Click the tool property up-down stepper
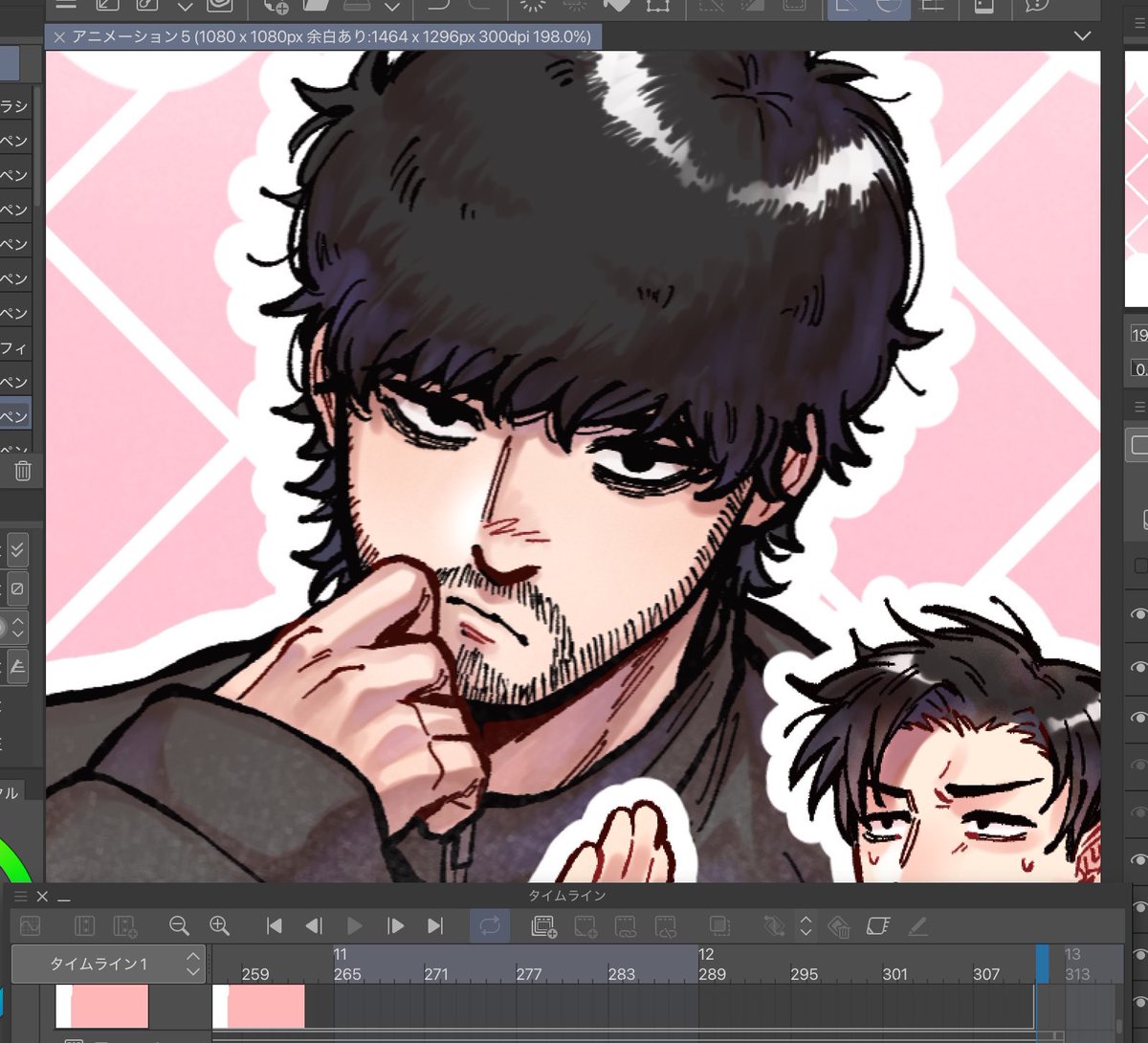Screen dimensions: 1148x1043 click(18, 628)
